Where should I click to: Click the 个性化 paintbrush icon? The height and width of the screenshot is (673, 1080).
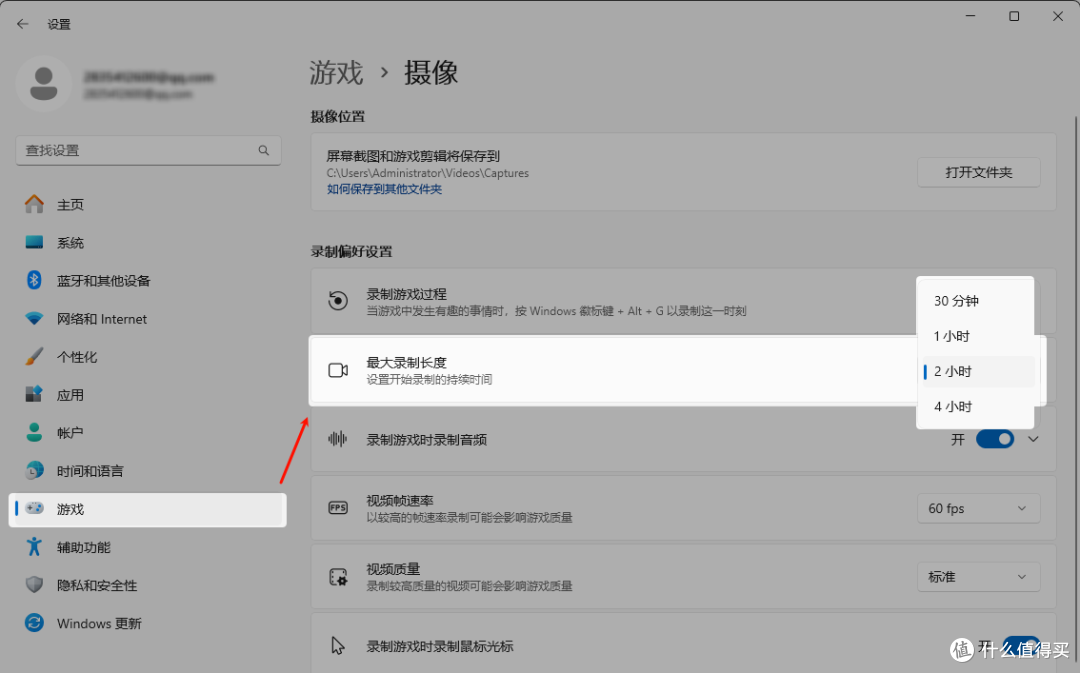click(34, 356)
